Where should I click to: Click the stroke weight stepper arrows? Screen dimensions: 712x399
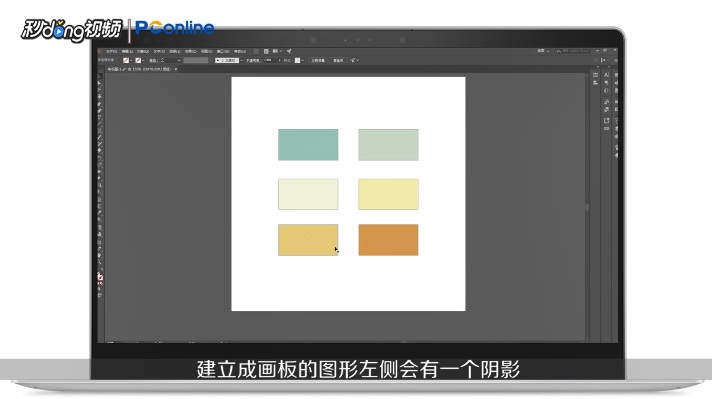(163, 60)
